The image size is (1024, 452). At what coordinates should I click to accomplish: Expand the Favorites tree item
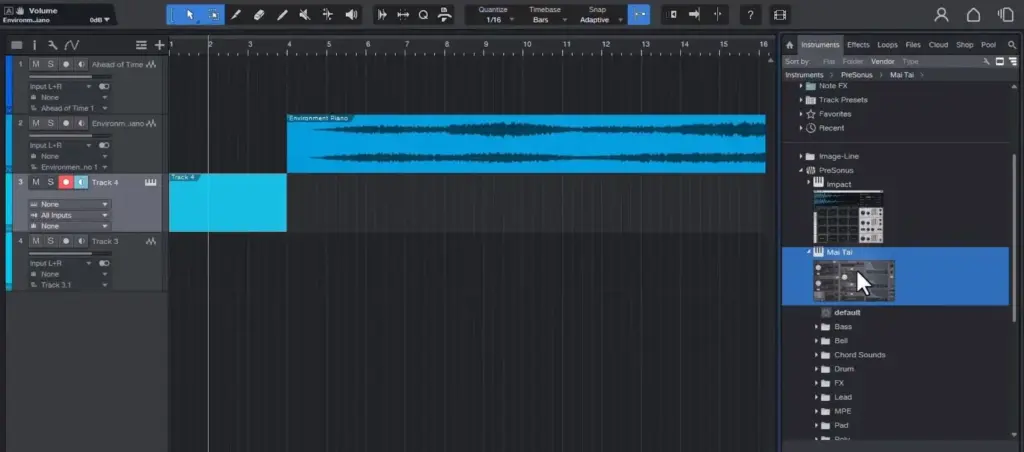pyautogui.click(x=801, y=114)
